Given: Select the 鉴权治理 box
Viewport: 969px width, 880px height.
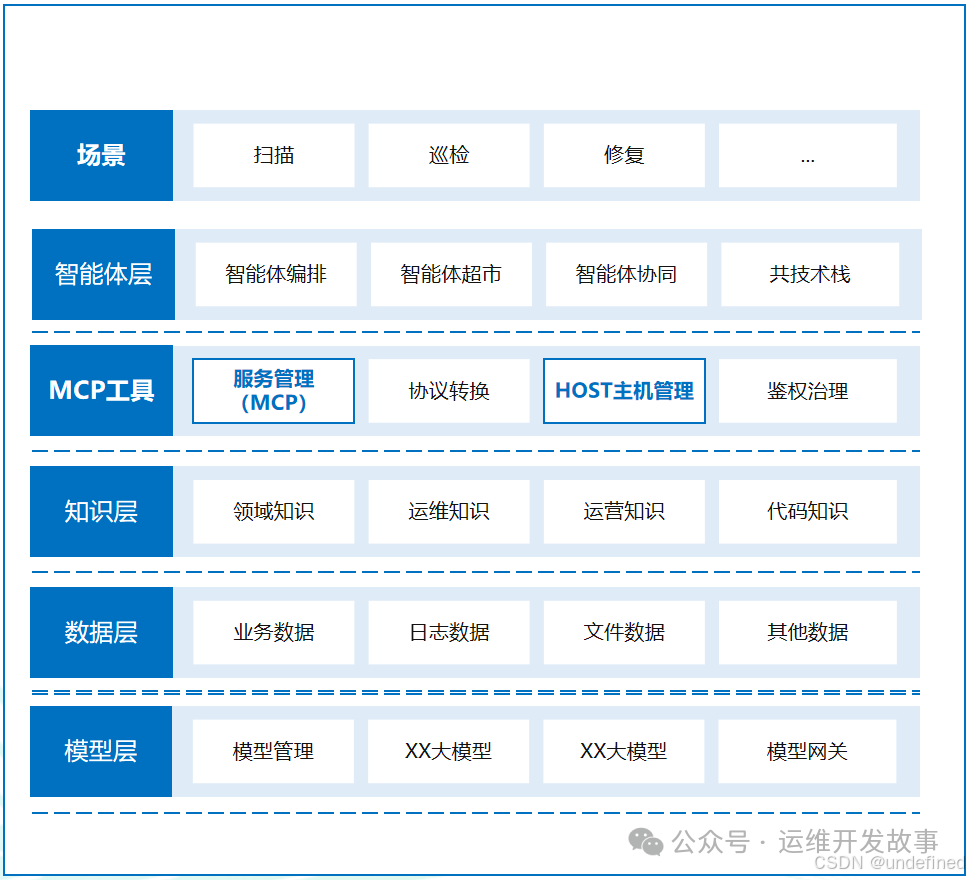Looking at the screenshot, I should pos(808,391).
